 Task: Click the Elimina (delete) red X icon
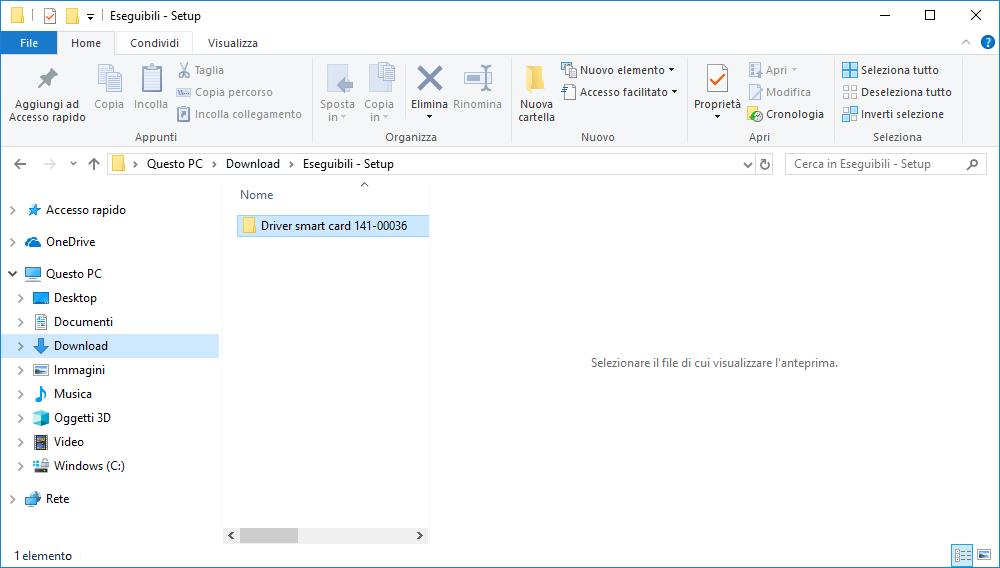(x=430, y=79)
